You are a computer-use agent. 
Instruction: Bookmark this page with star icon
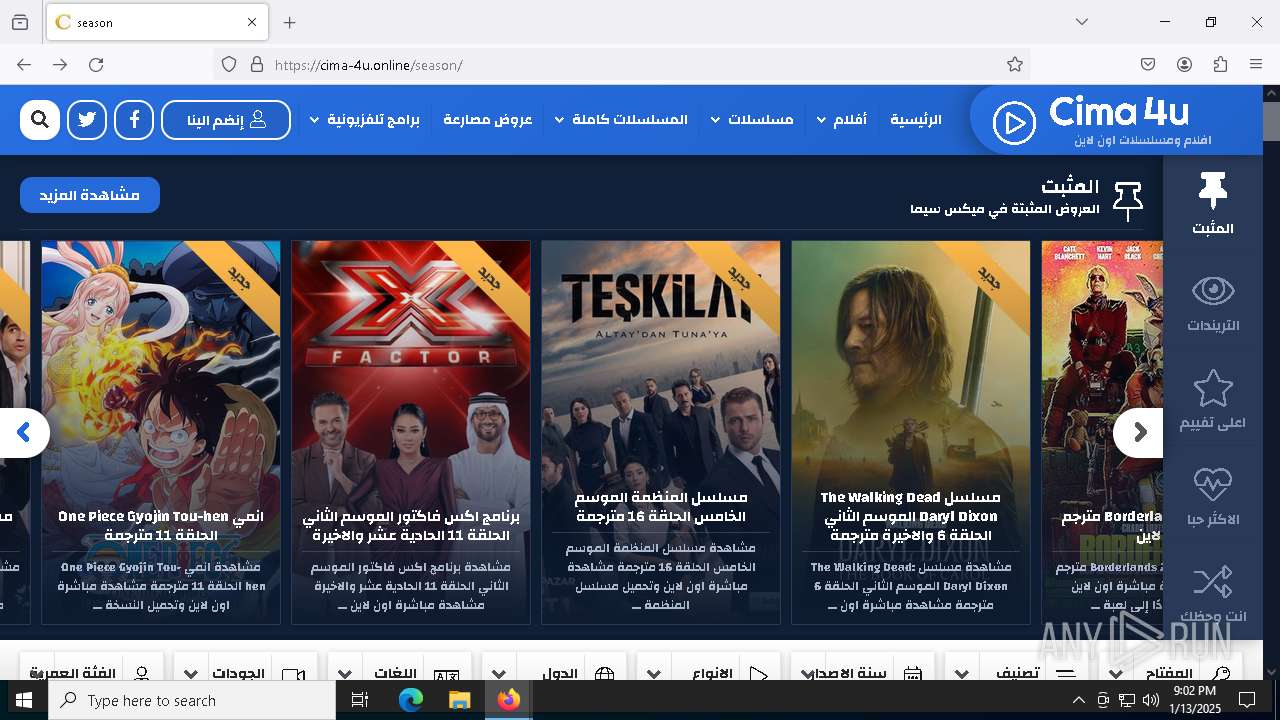[1015, 65]
